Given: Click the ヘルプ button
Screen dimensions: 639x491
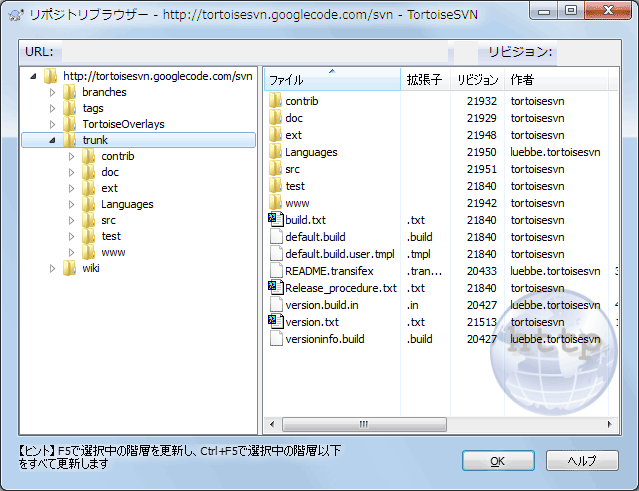Looking at the screenshot, I should click(x=582, y=461).
